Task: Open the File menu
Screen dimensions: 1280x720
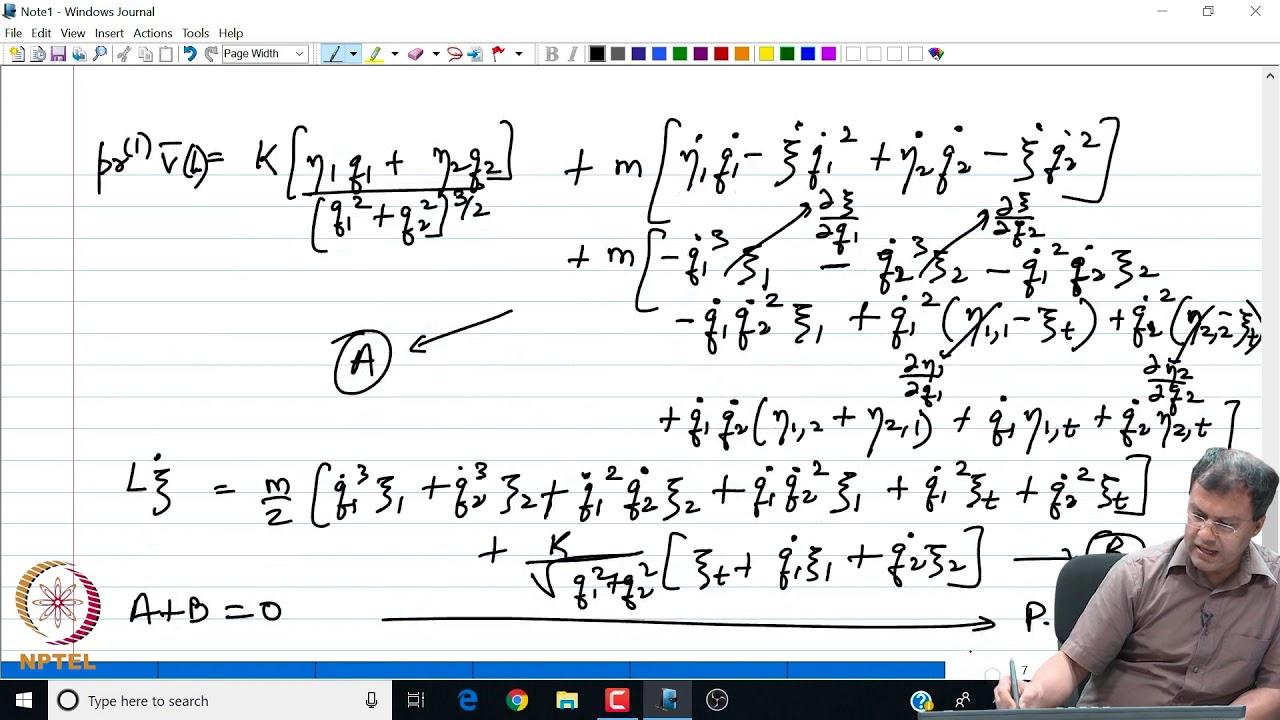Action: (13, 33)
